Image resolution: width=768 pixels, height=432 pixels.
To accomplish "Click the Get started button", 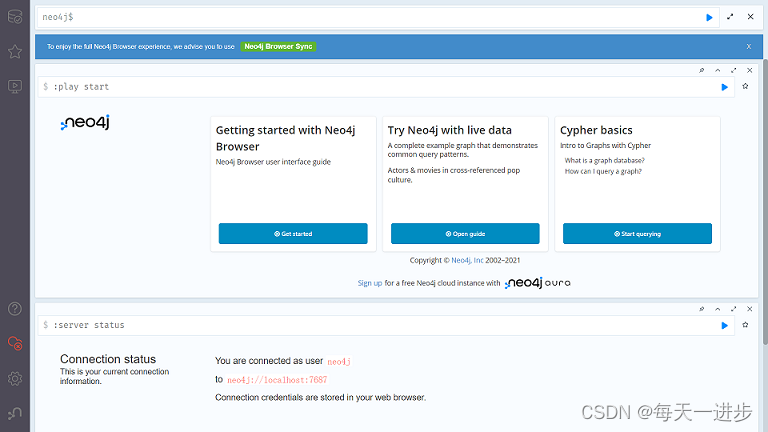I will click(293, 234).
